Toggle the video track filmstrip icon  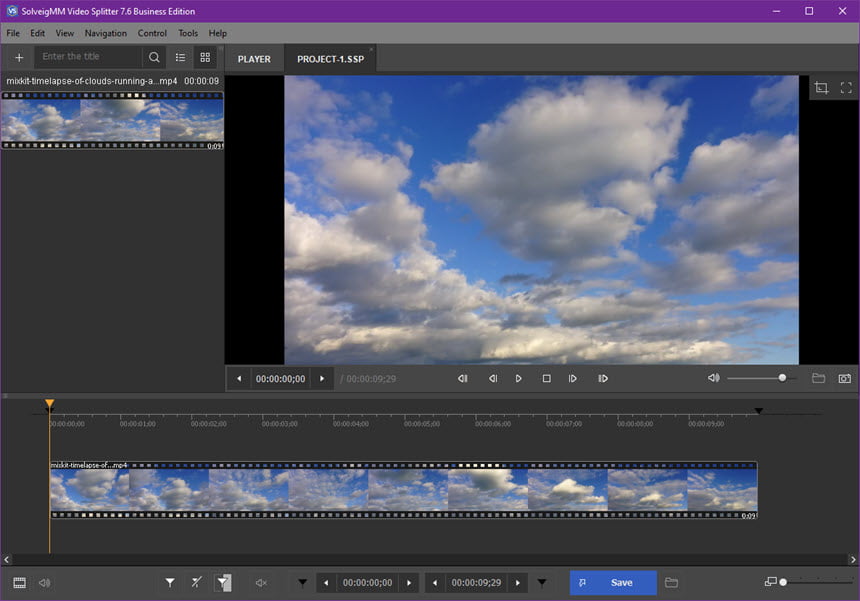[x=19, y=583]
